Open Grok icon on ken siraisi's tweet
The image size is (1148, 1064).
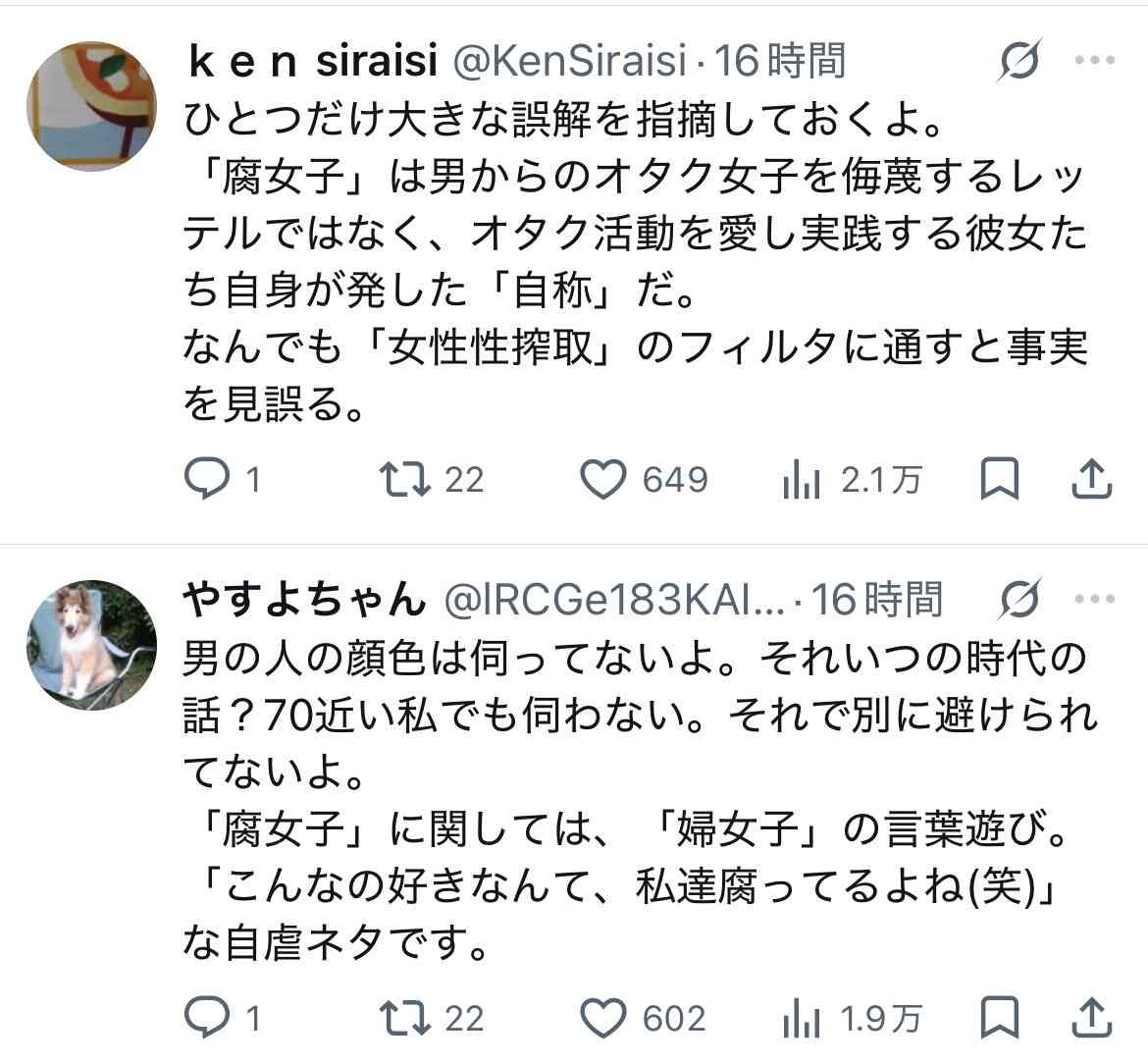coord(1020,64)
